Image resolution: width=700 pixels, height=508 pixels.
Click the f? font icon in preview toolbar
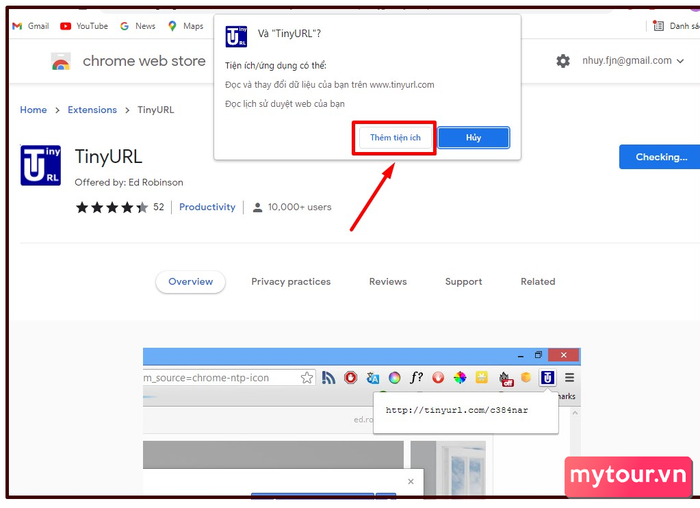416,378
